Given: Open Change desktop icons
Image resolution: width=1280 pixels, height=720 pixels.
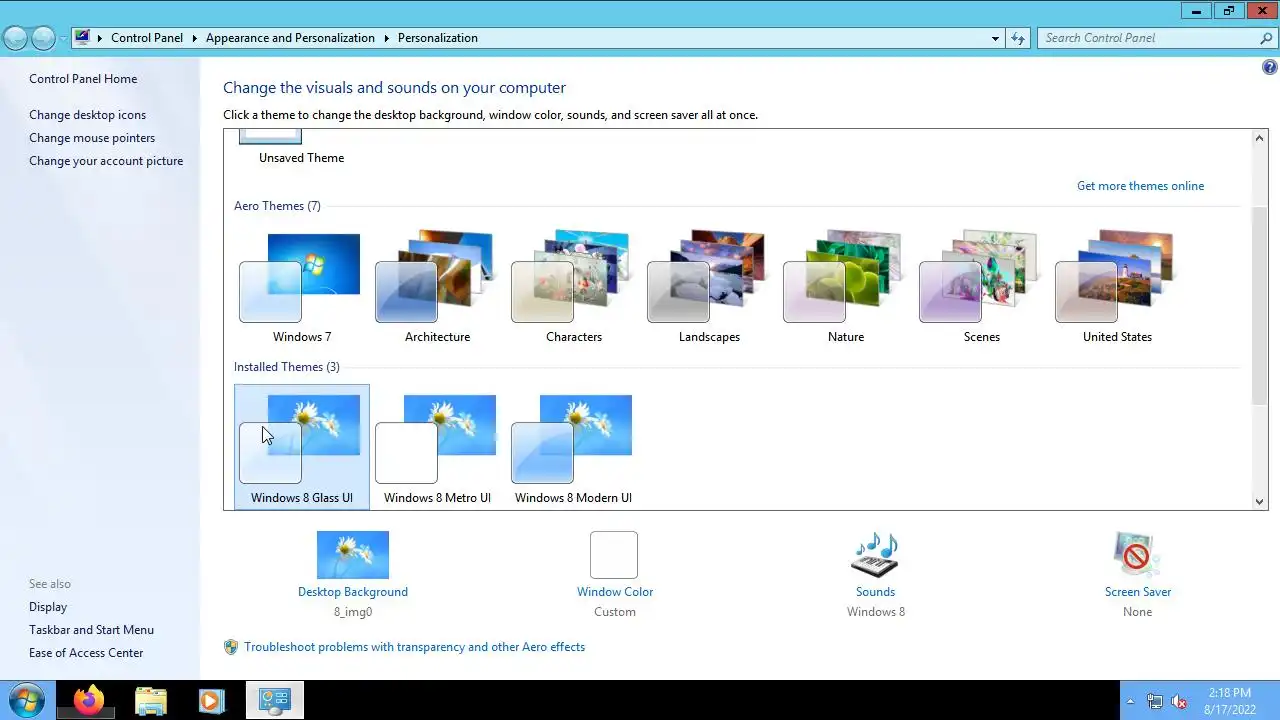Looking at the screenshot, I should (x=87, y=115).
